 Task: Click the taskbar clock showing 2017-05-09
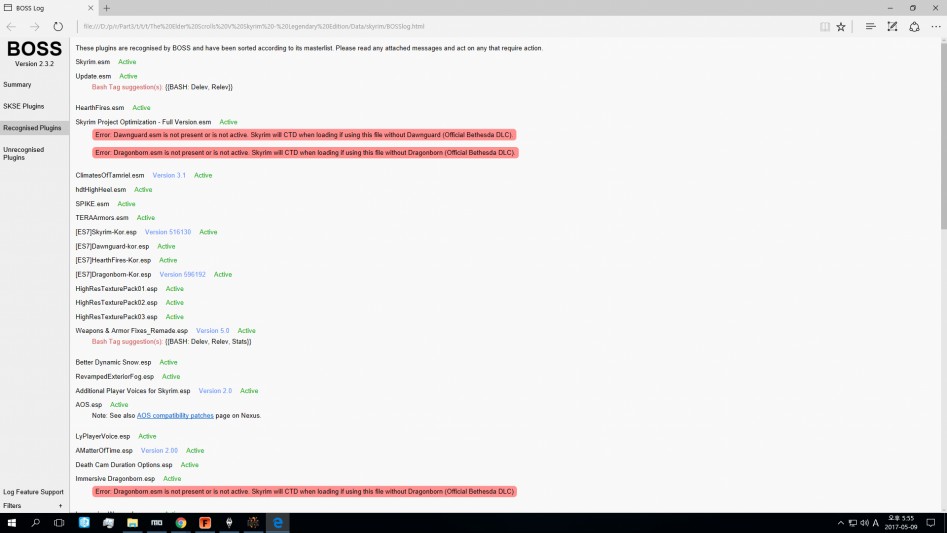click(x=900, y=523)
